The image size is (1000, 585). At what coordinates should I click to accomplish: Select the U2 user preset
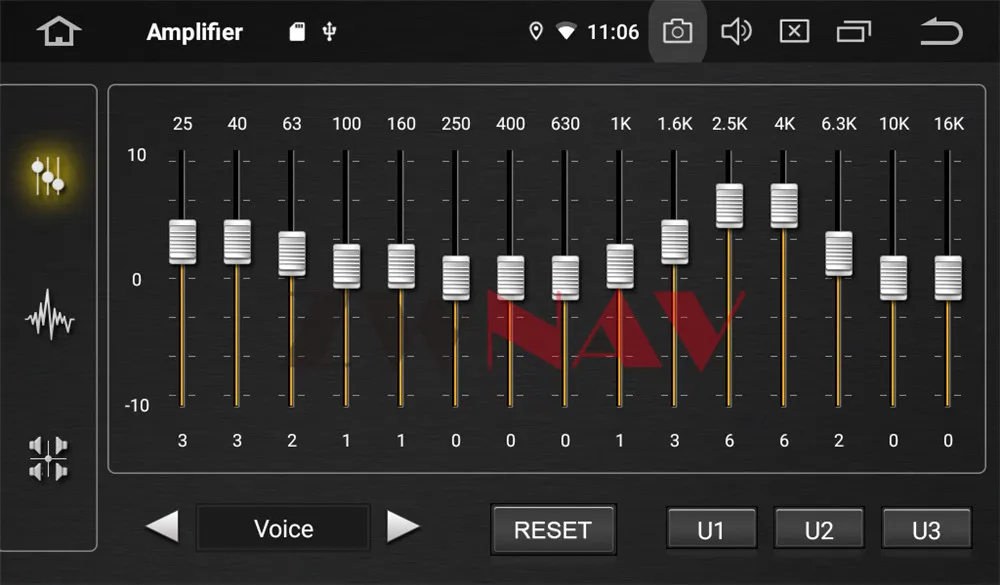819,529
